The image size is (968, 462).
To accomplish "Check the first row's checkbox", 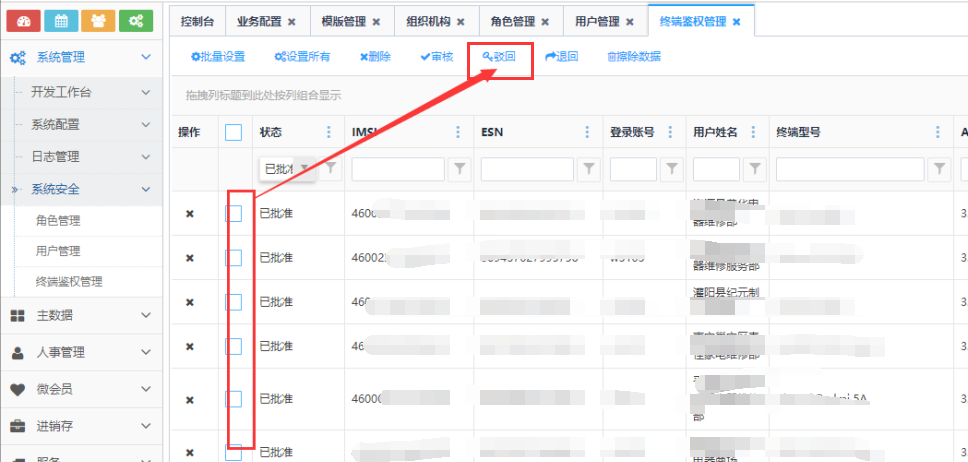I will [x=234, y=213].
